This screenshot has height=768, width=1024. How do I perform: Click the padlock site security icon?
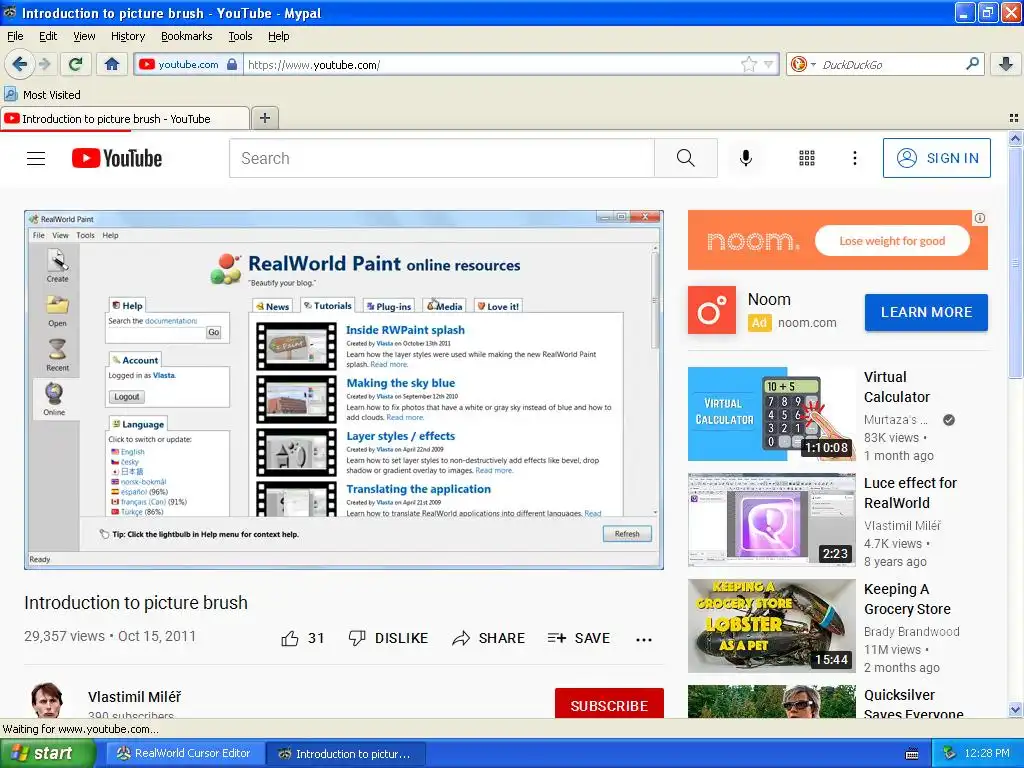coord(232,64)
